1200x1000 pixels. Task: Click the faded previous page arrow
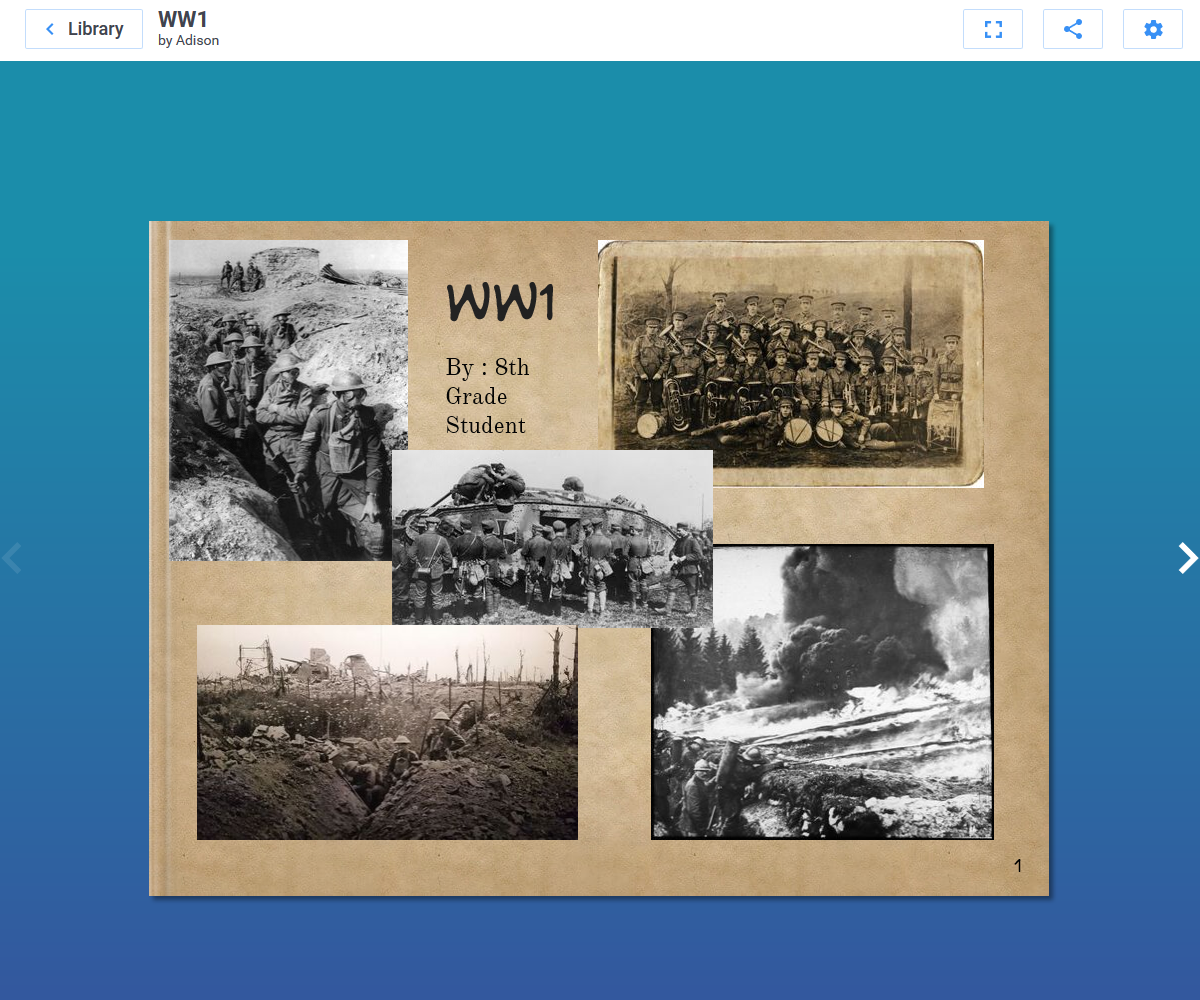pos(12,558)
